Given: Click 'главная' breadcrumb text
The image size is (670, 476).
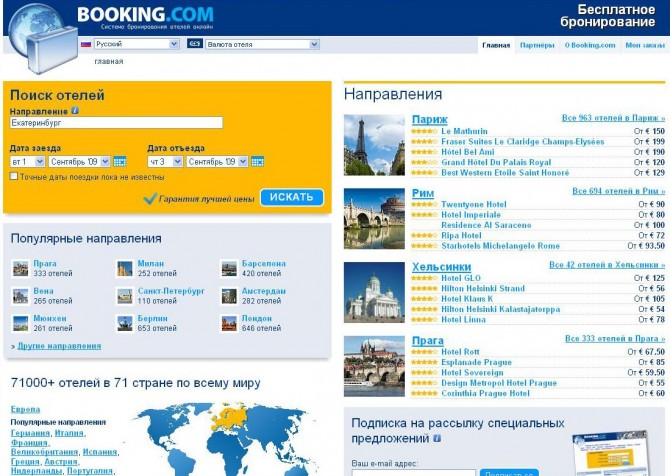Looking at the screenshot, I should [x=109, y=62].
